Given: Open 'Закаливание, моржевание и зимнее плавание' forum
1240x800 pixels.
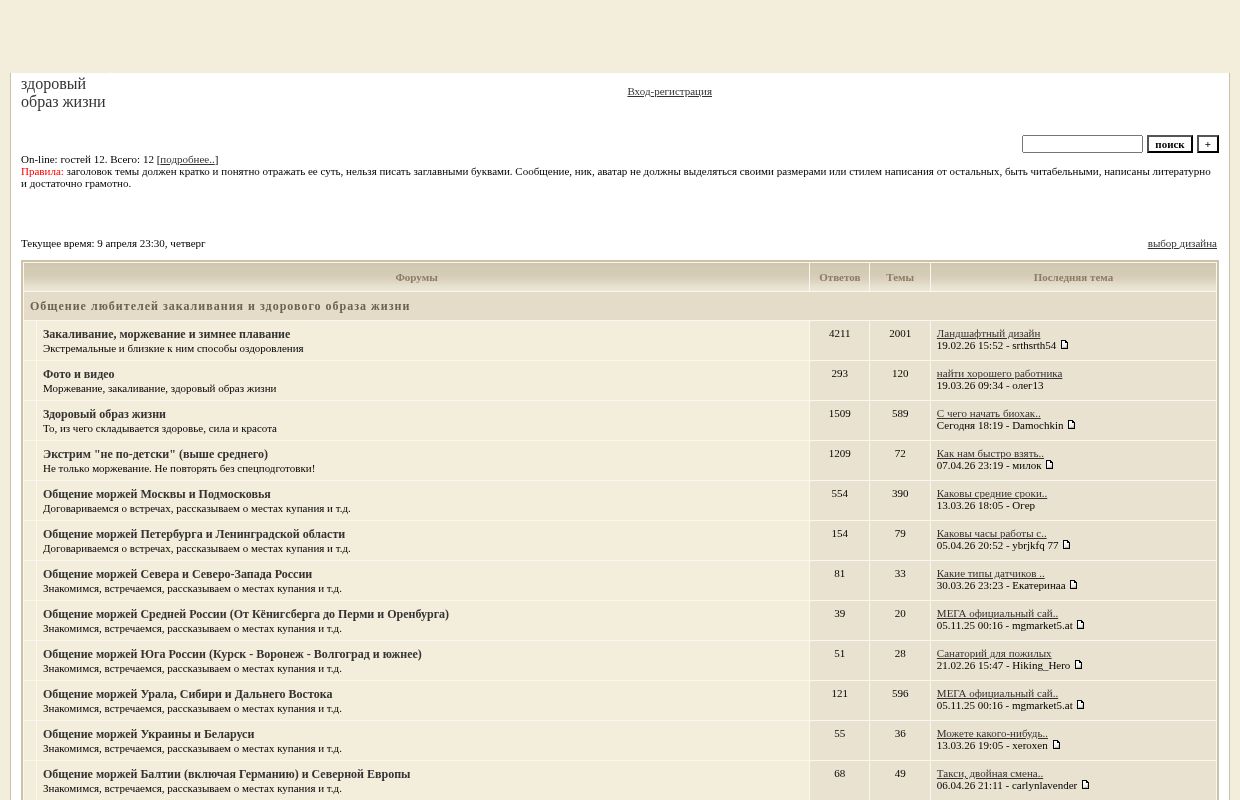Looking at the screenshot, I should (166, 334).
